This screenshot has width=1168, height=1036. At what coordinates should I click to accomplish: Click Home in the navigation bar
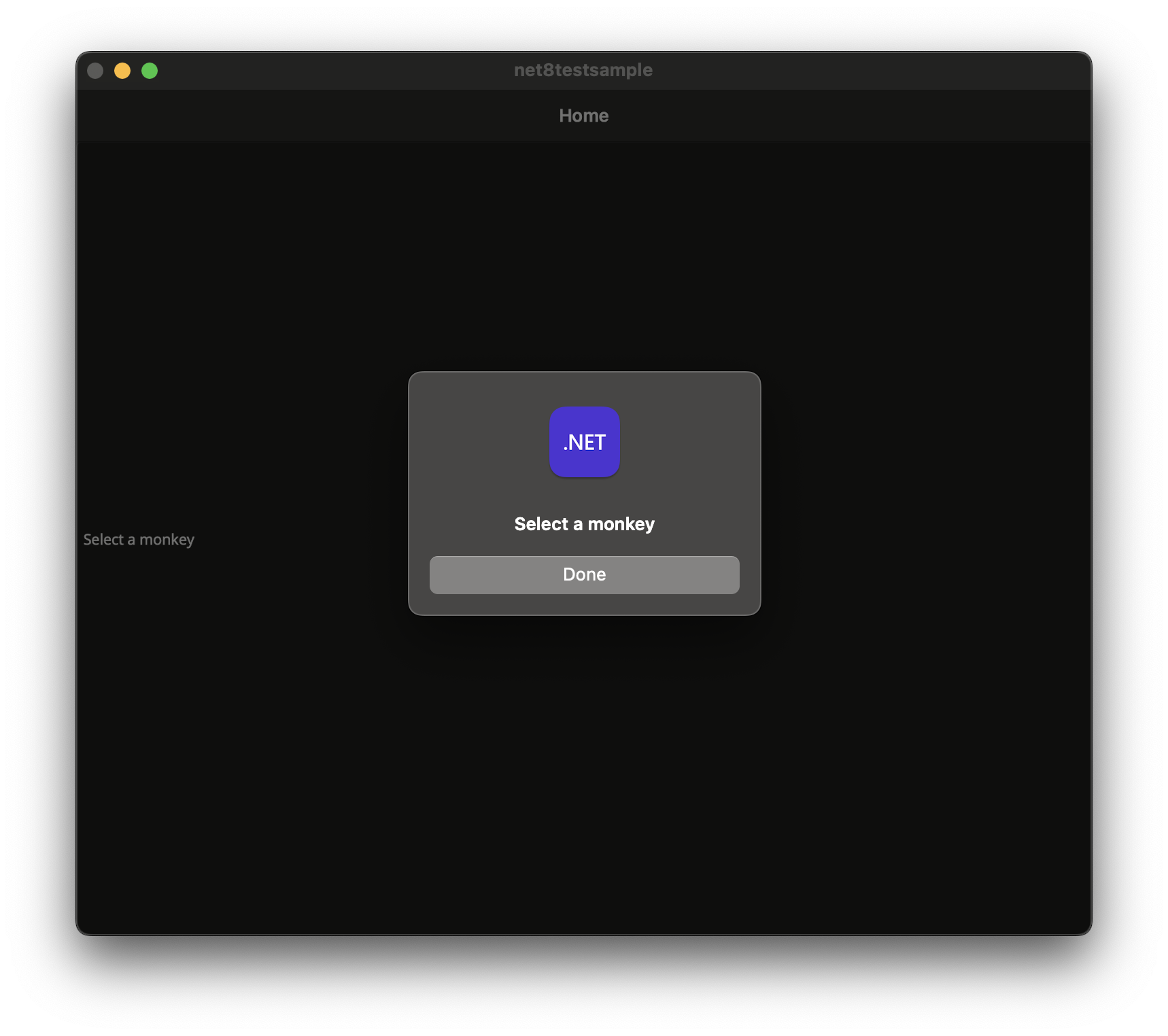[584, 116]
